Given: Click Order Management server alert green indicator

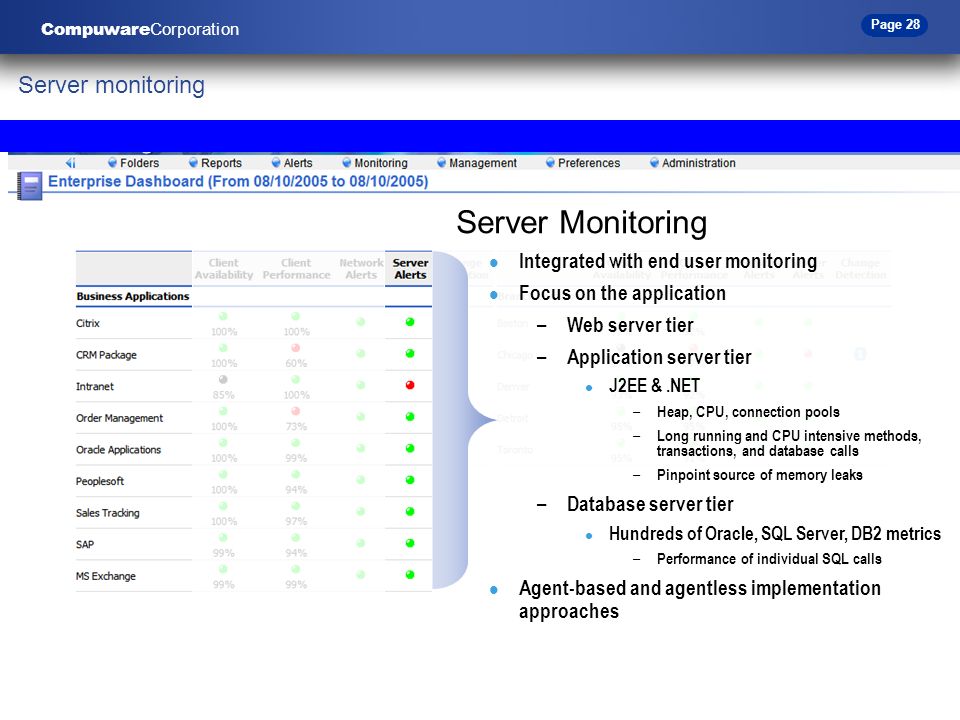Looking at the screenshot, I should coord(410,416).
